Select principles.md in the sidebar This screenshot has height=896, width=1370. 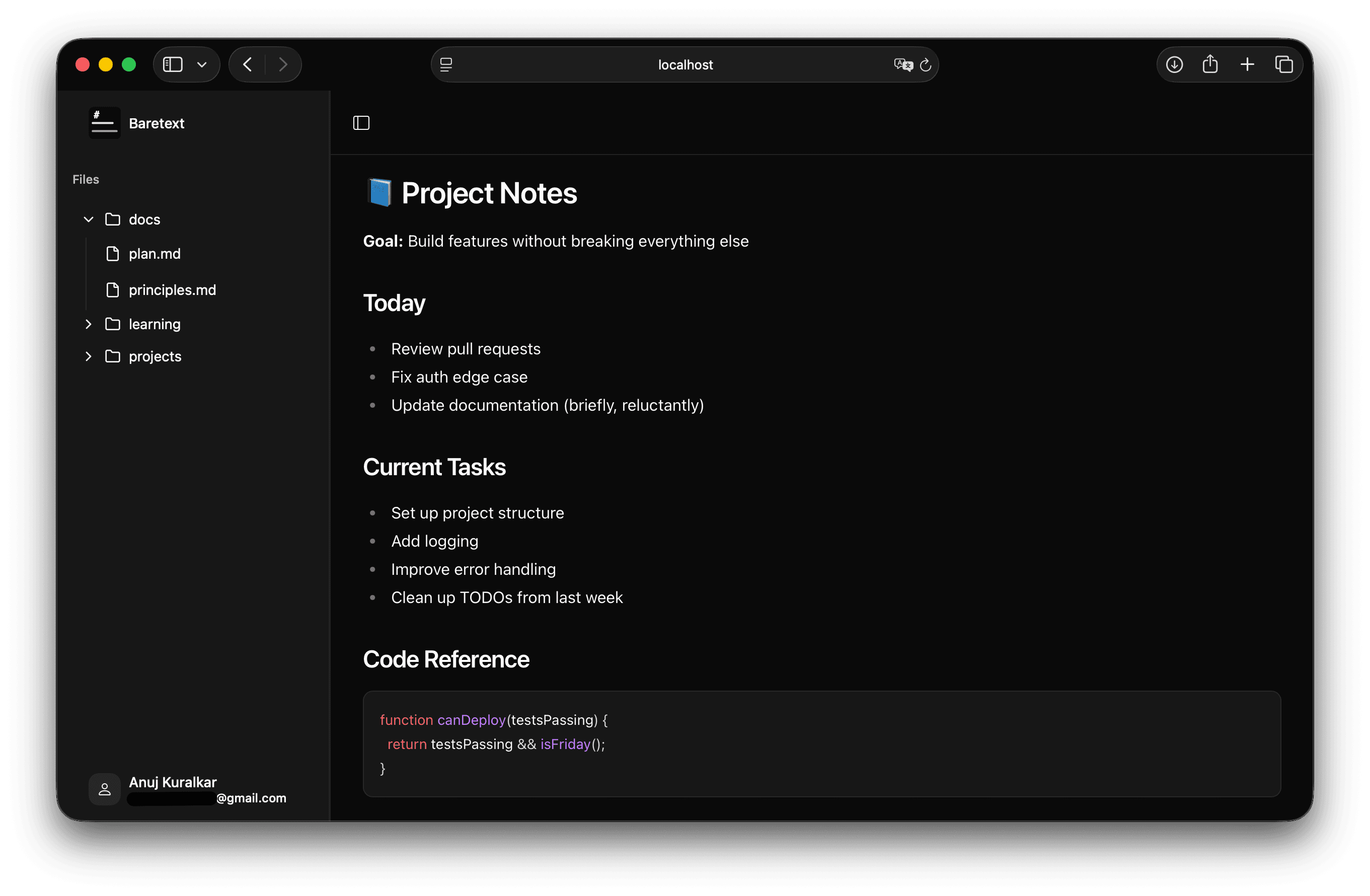point(172,289)
